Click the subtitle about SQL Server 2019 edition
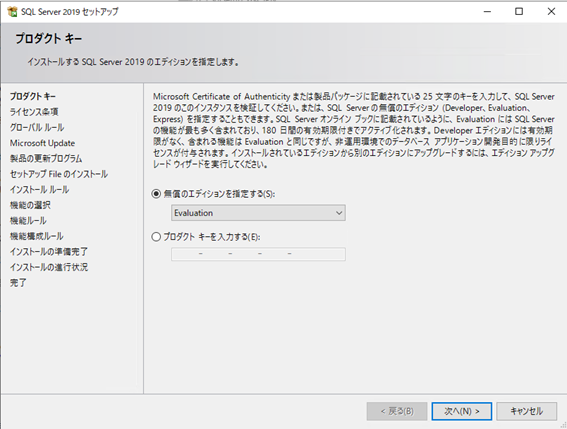The image size is (567, 429). (133, 62)
